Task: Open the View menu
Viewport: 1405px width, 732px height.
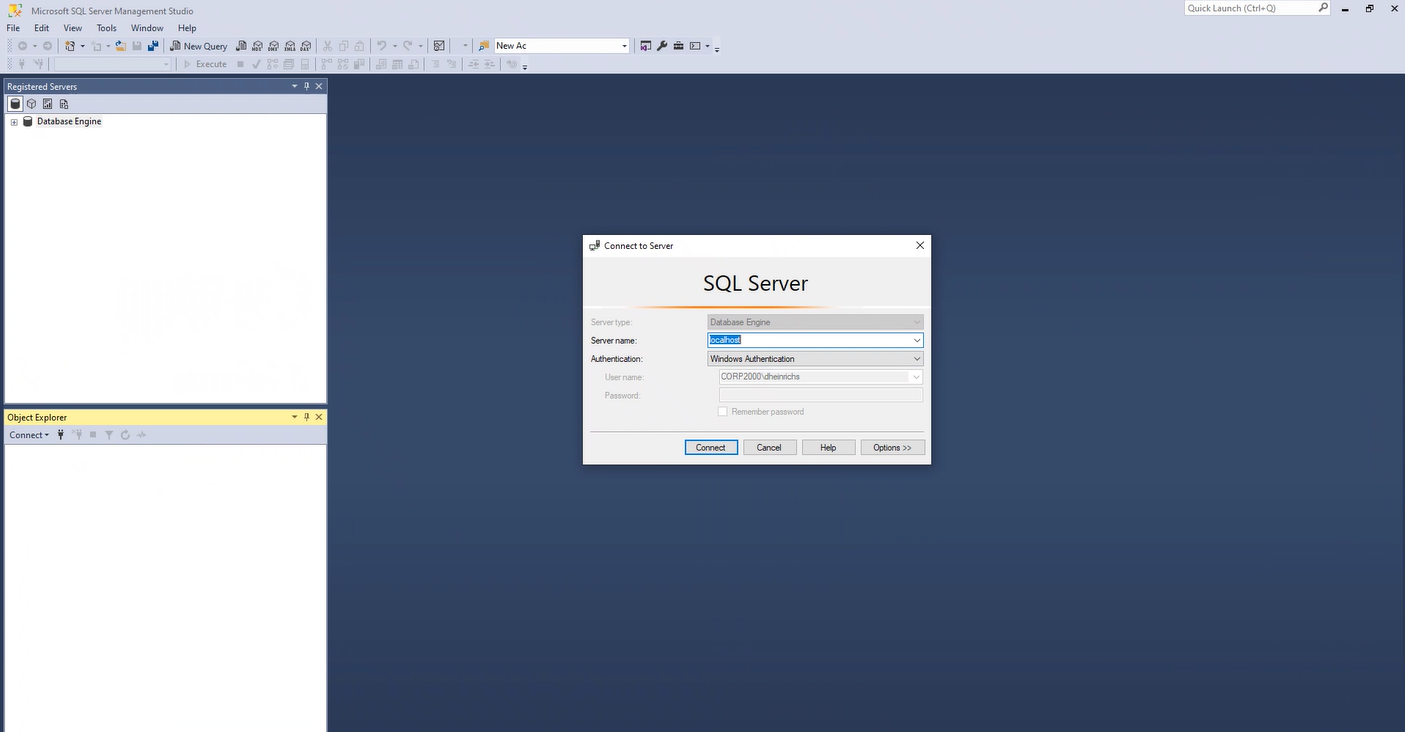Action: [x=73, y=28]
